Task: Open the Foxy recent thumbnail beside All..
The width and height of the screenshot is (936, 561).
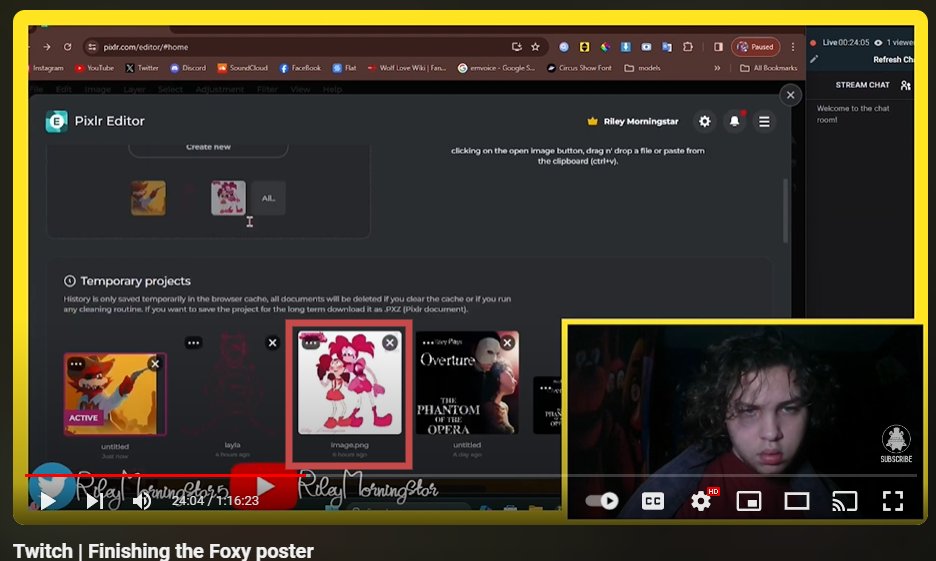Action: [149, 198]
